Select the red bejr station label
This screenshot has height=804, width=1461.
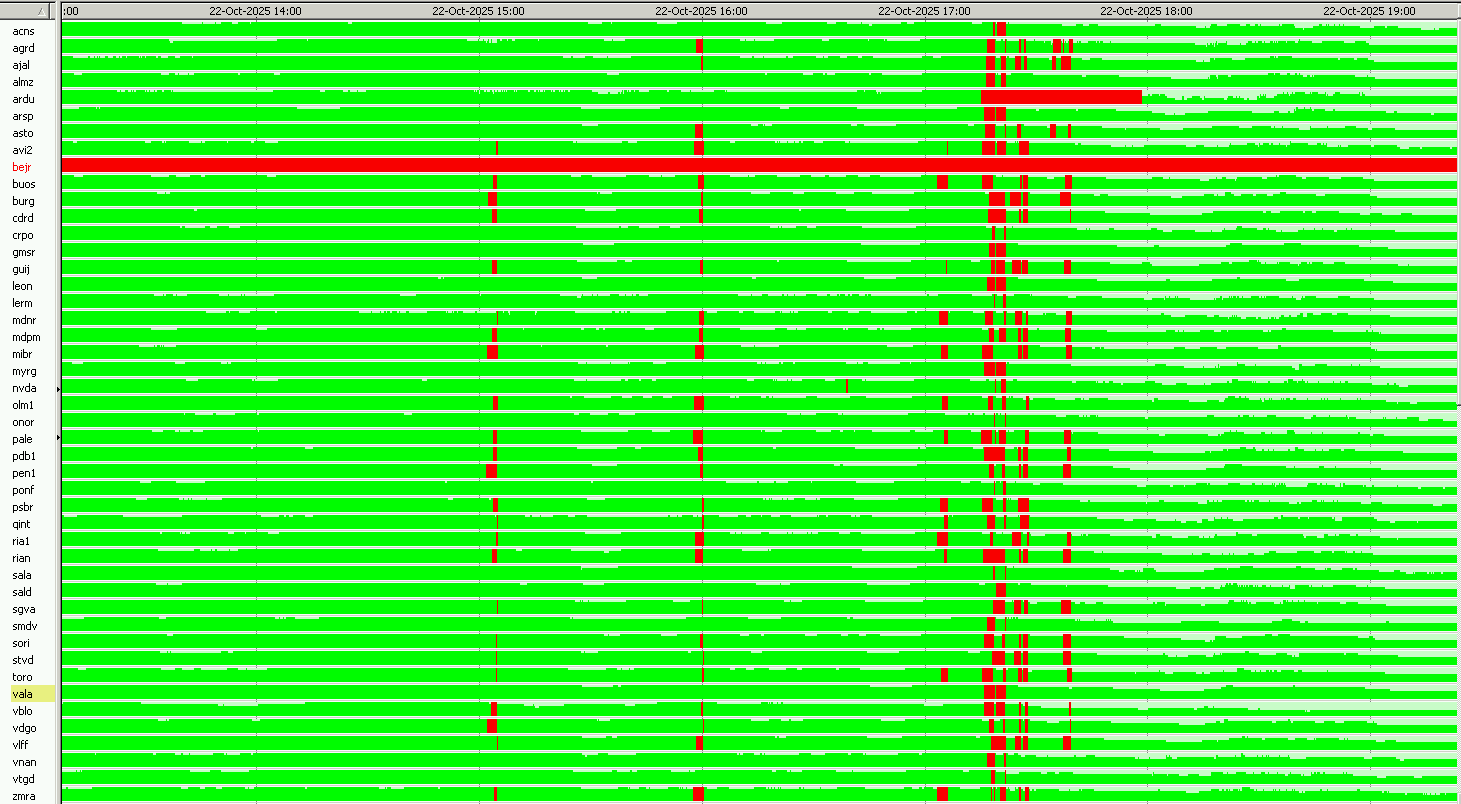pos(22,167)
